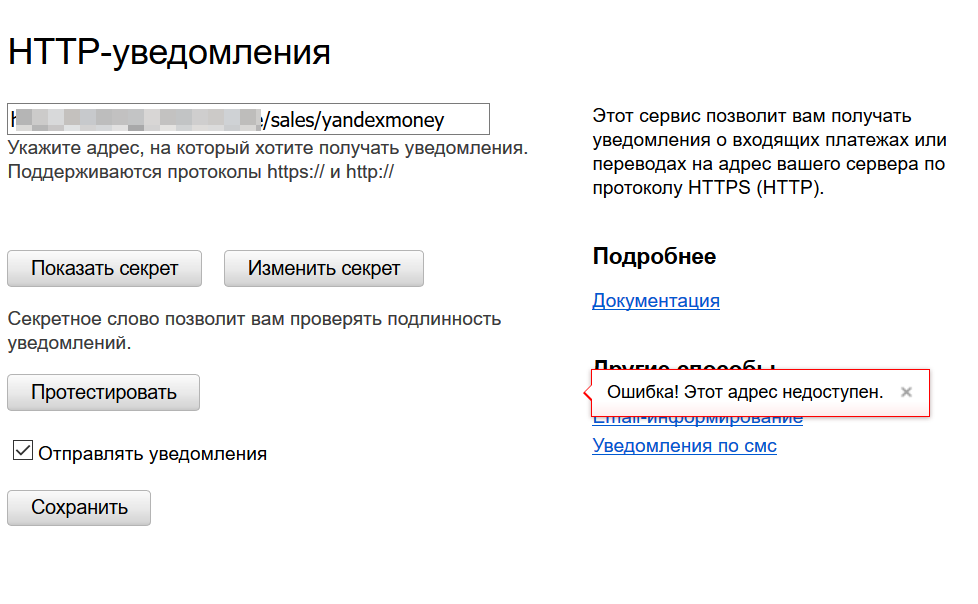
Task: Click the "Секретное слово позволит" description text
Action: coord(254,319)
